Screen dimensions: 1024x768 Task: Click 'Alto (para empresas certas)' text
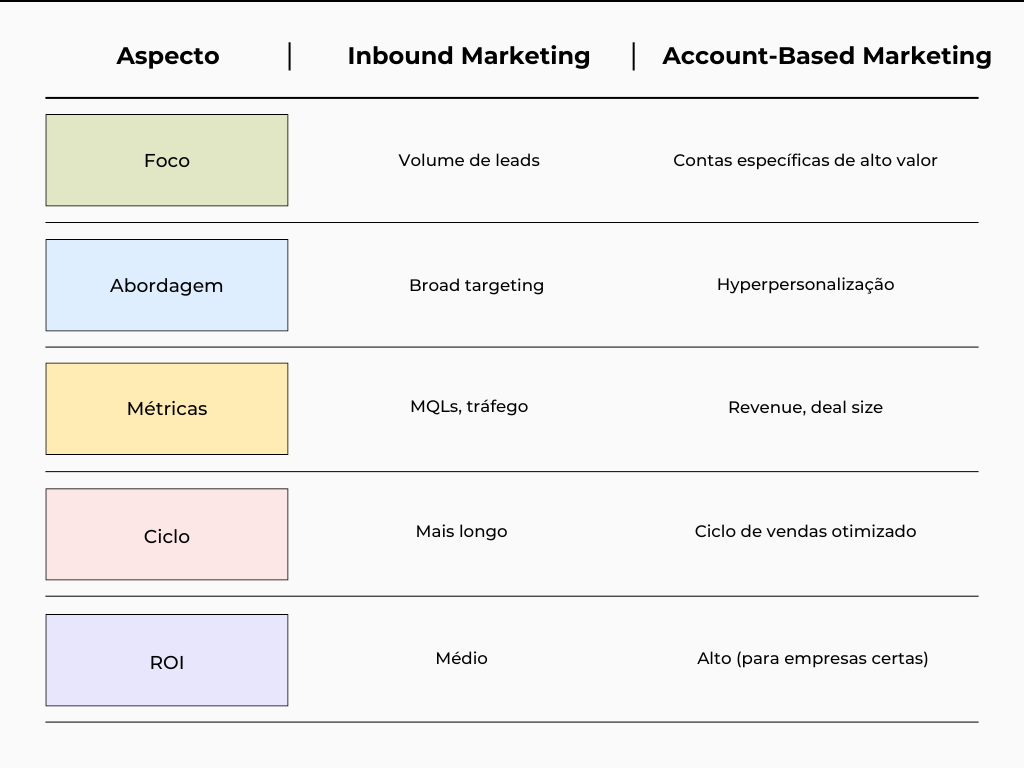(x=812, y=658)
